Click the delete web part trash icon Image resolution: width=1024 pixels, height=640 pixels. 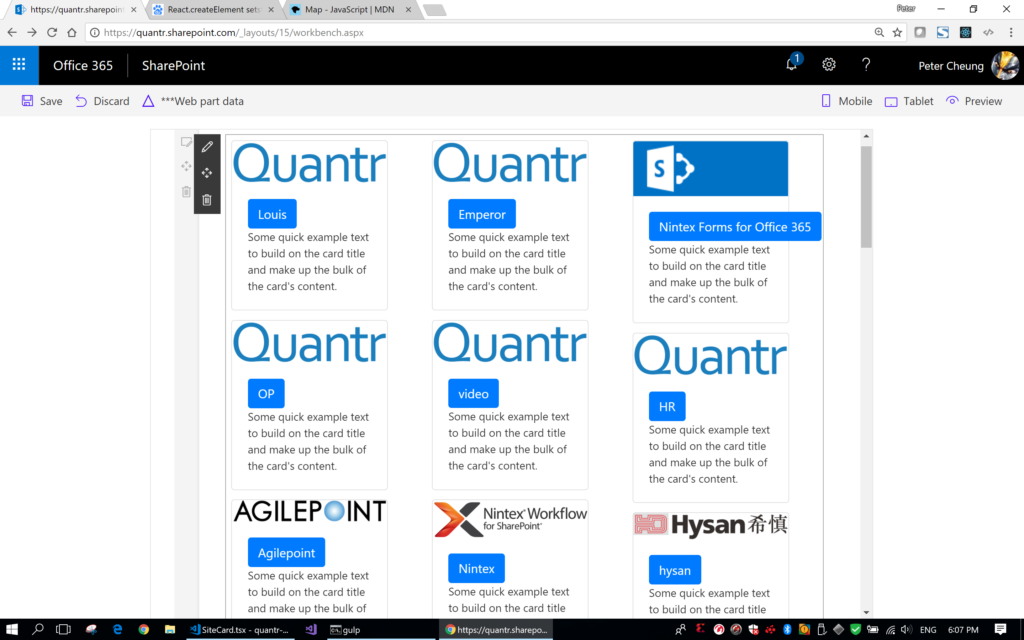click(207, 200)
